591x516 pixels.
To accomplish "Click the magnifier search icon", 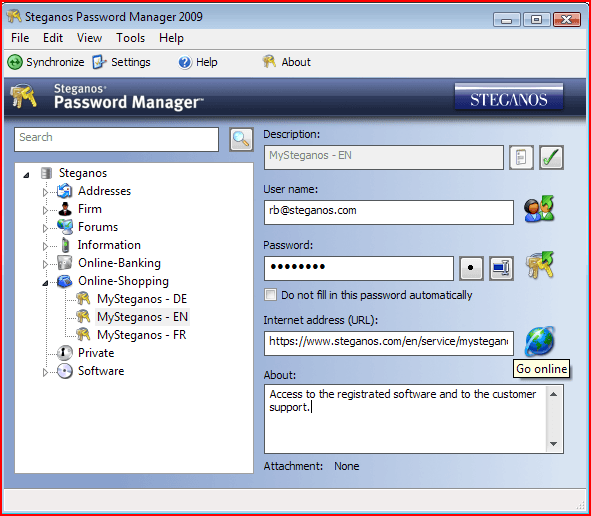I will pos(241,139).
